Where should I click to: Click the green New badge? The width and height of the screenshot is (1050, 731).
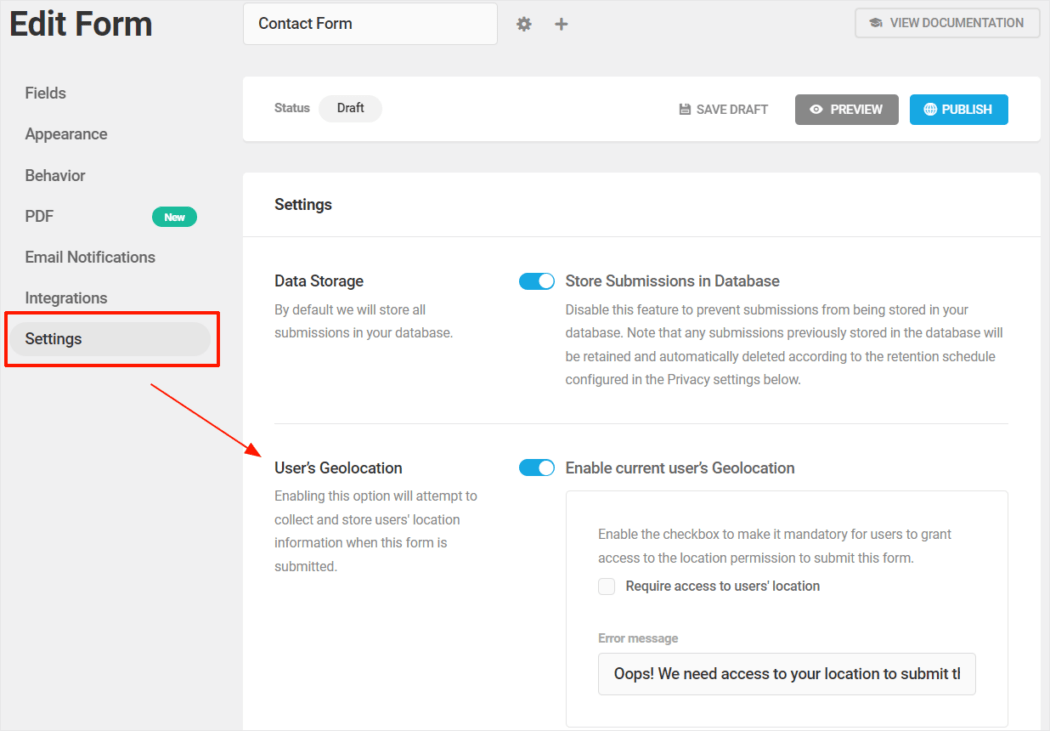pos(174,217)
